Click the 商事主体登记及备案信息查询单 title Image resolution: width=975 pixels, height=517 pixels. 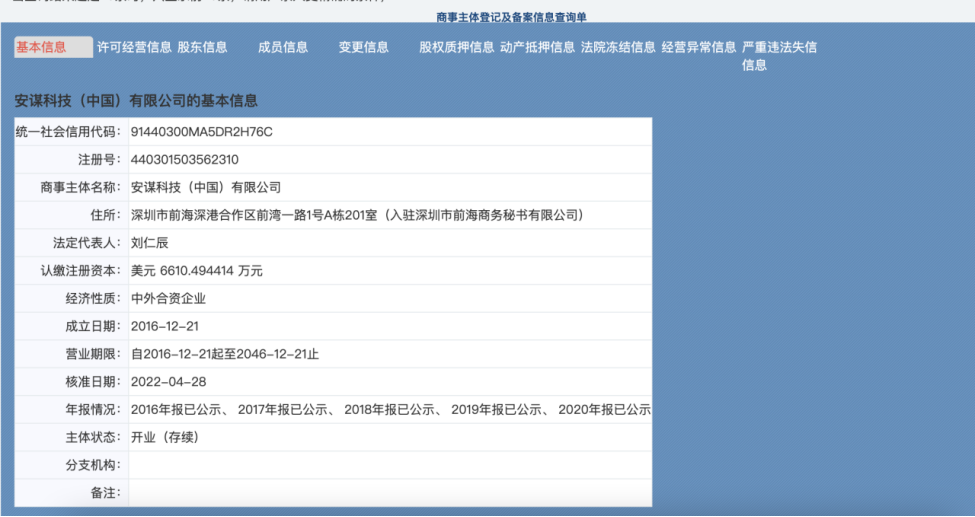pyautogui.click(x=511, y=17)
